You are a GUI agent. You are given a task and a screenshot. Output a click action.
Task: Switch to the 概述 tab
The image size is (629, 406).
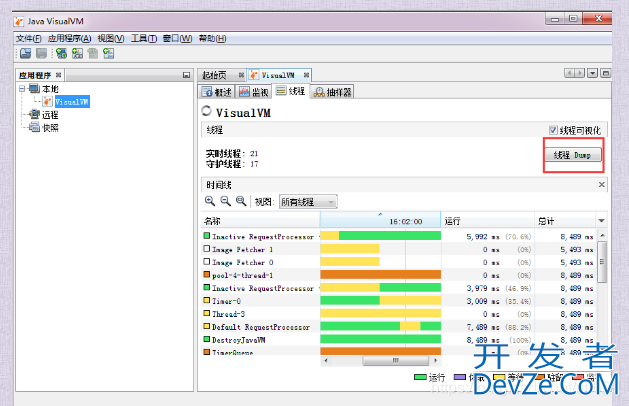click(x=217, y=92)
